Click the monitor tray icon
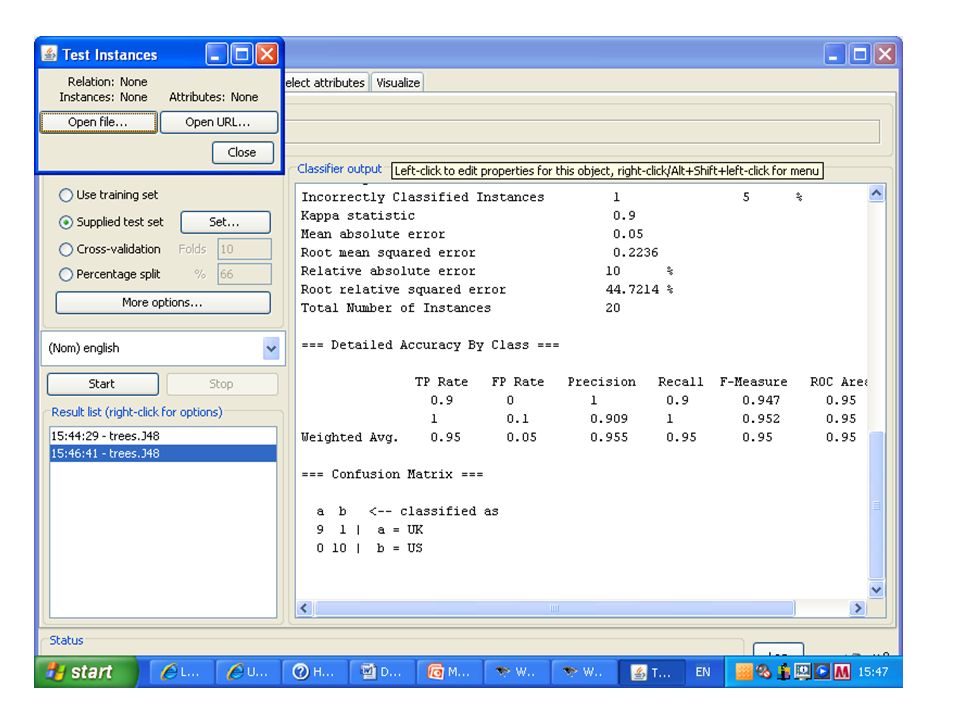 pos(803,672)
